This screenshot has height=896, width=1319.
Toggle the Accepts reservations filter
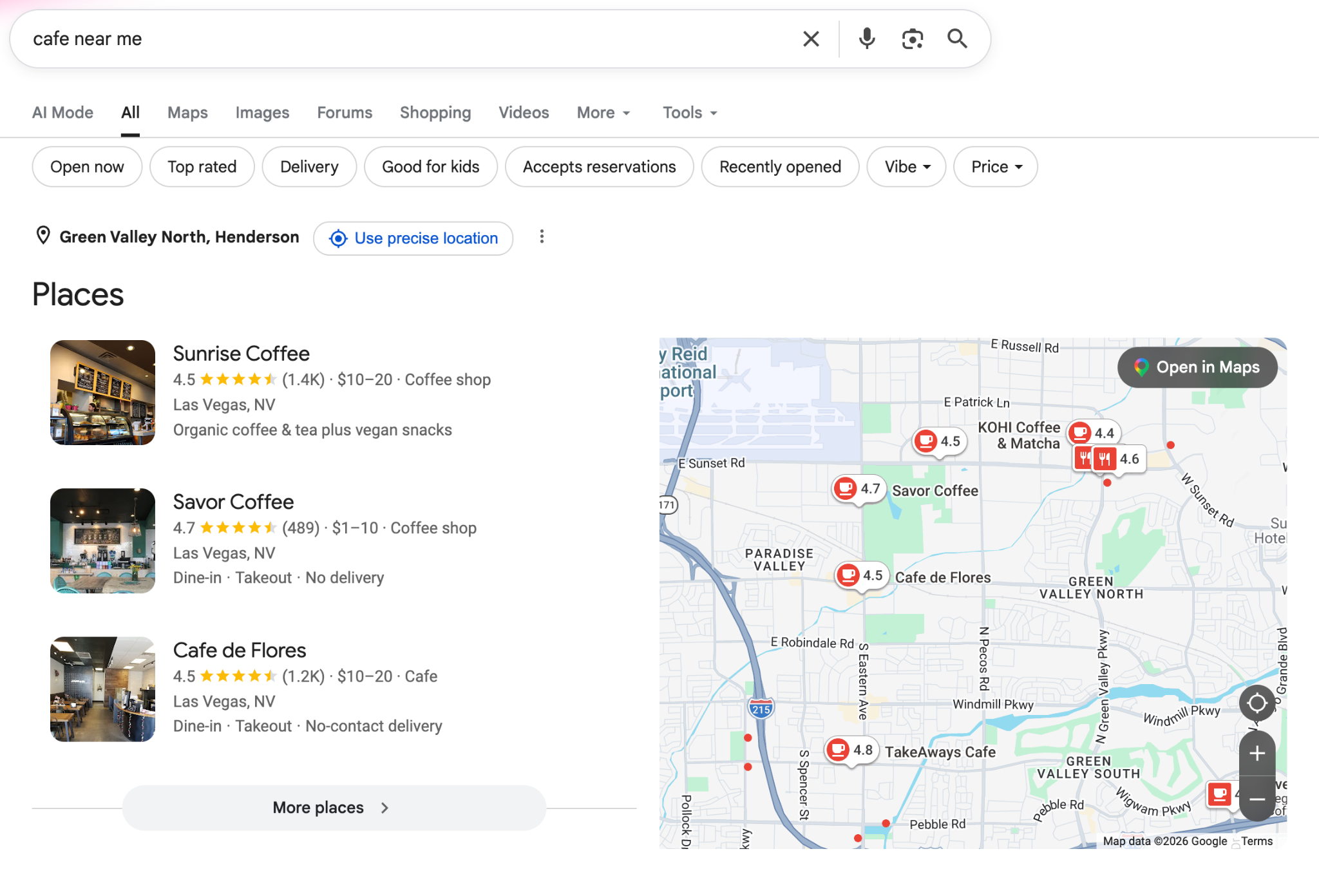point(600,167)
